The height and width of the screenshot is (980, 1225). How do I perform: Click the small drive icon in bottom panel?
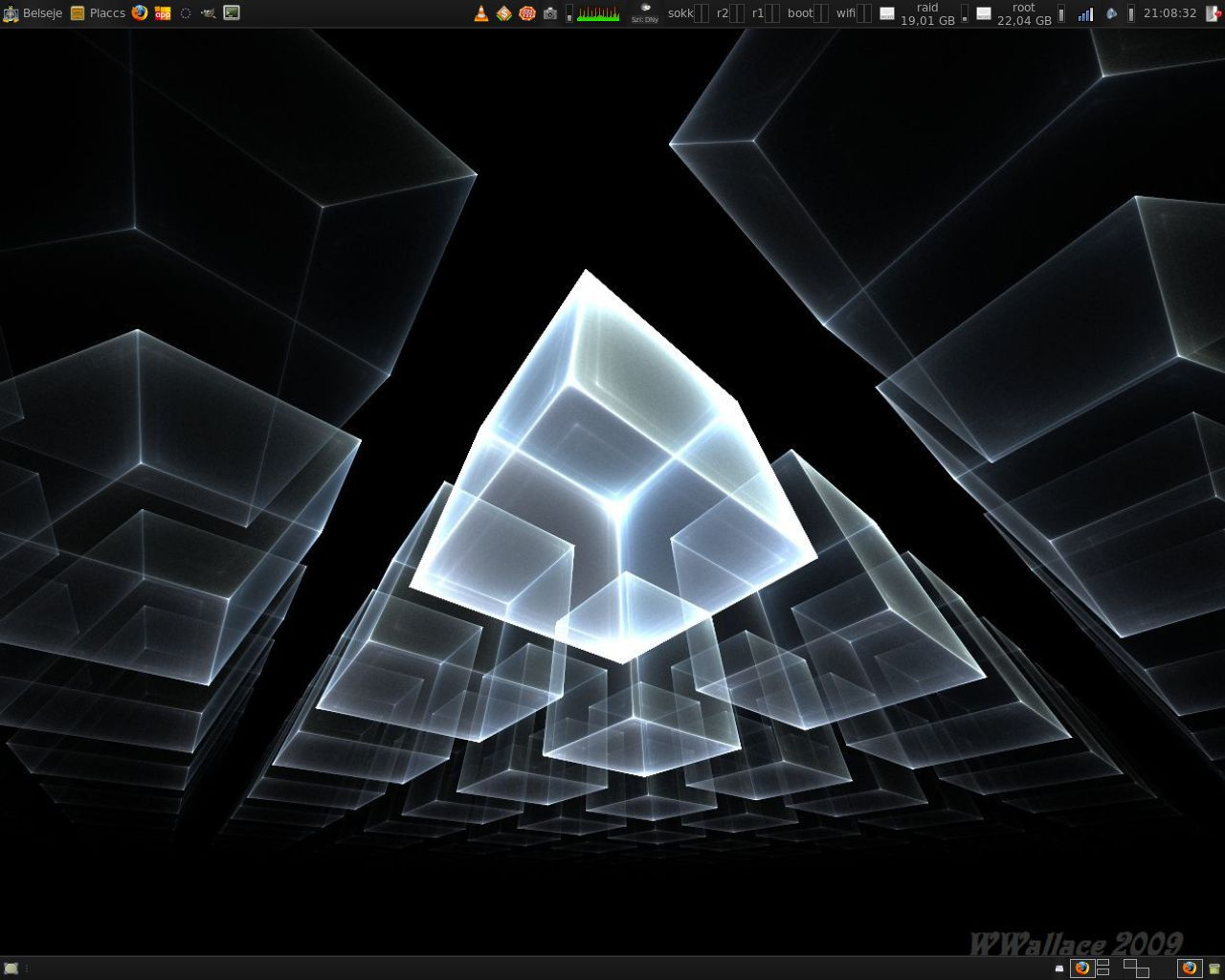pos(1059,969)
